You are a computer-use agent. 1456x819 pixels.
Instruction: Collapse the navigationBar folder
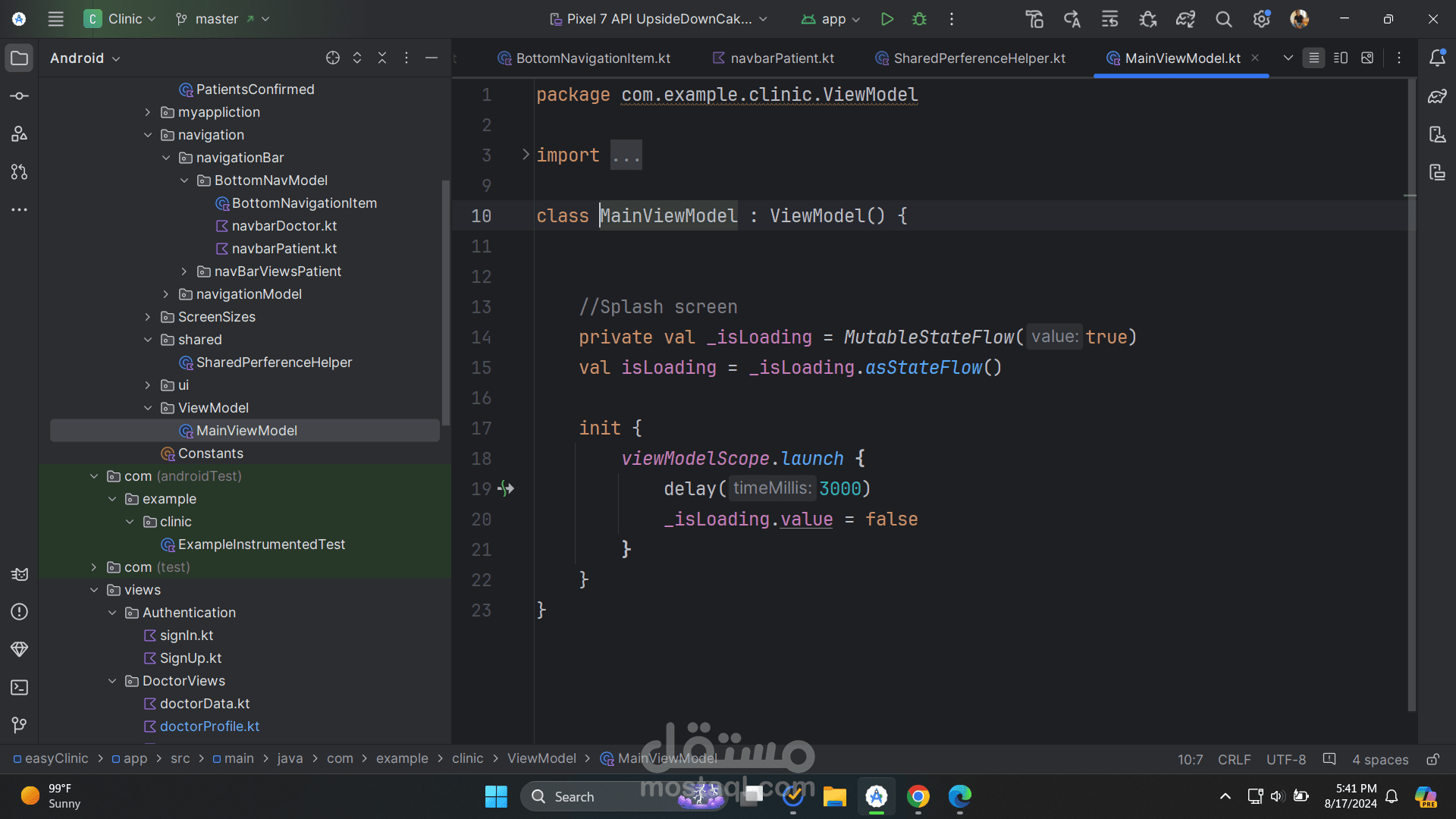166,158
